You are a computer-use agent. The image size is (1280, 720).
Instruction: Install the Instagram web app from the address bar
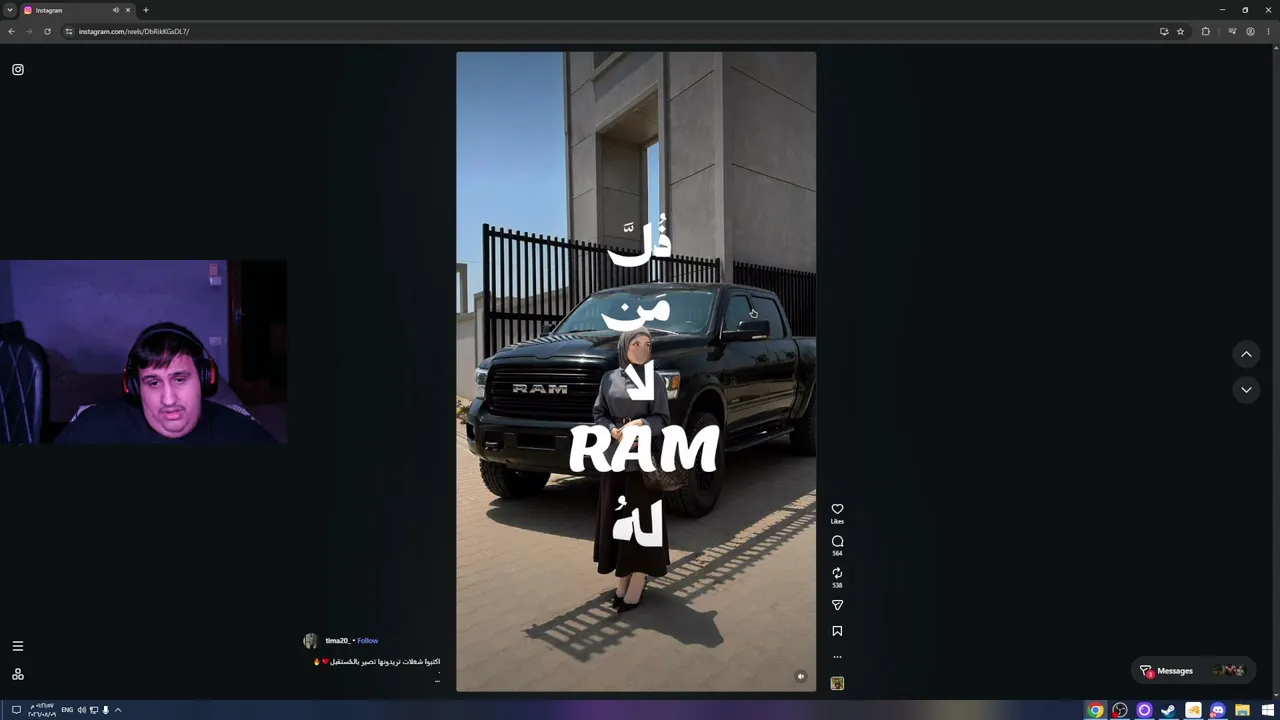coord(1164,31)
